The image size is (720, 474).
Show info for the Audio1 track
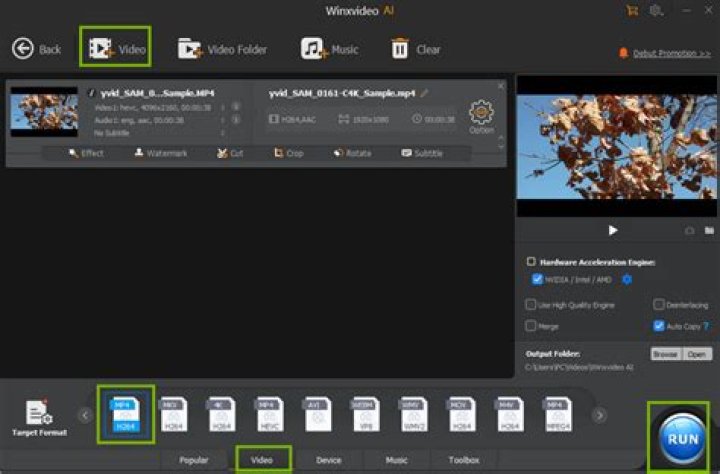[236, 119]
